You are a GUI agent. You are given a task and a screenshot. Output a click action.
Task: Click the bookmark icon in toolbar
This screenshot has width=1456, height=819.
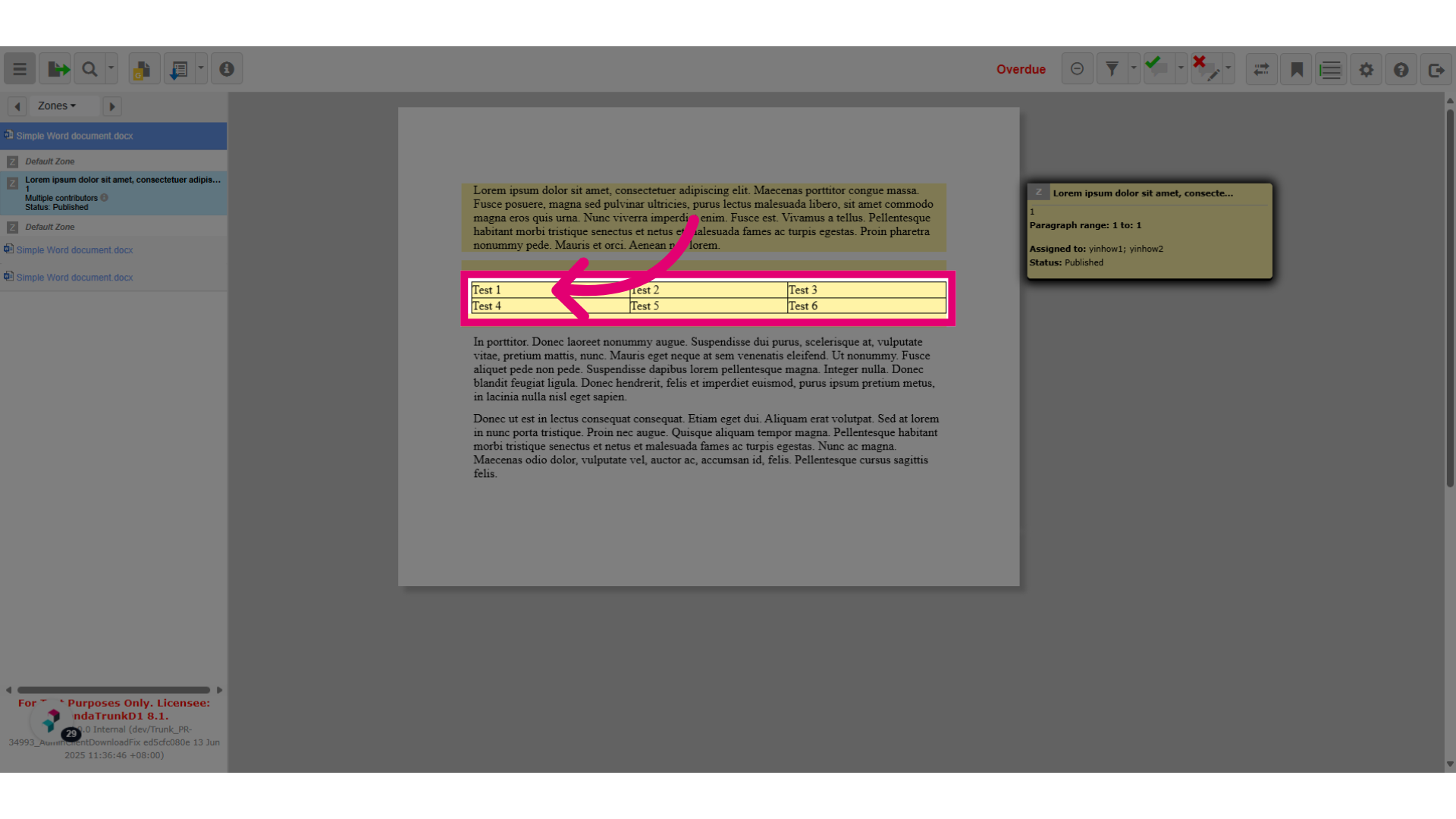point(1297,69)
